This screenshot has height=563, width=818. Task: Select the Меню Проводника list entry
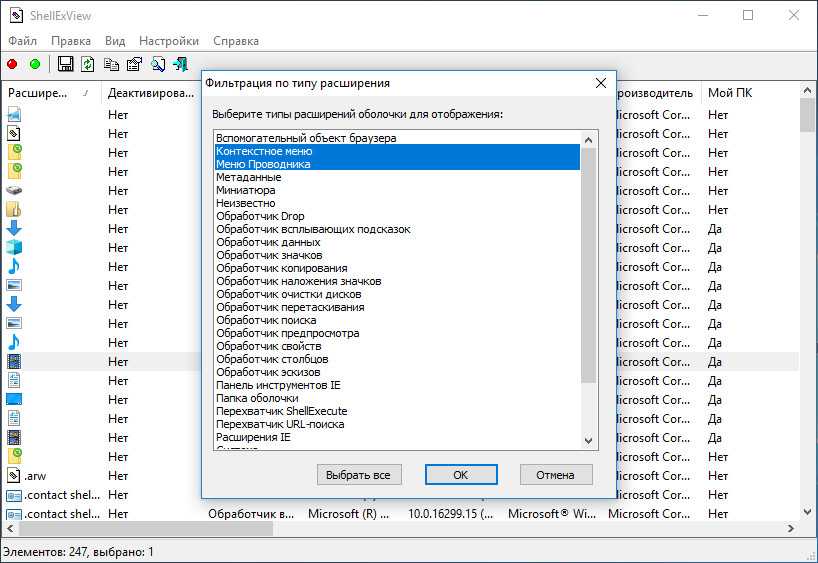pyautogui.click(x=397, y=164)
